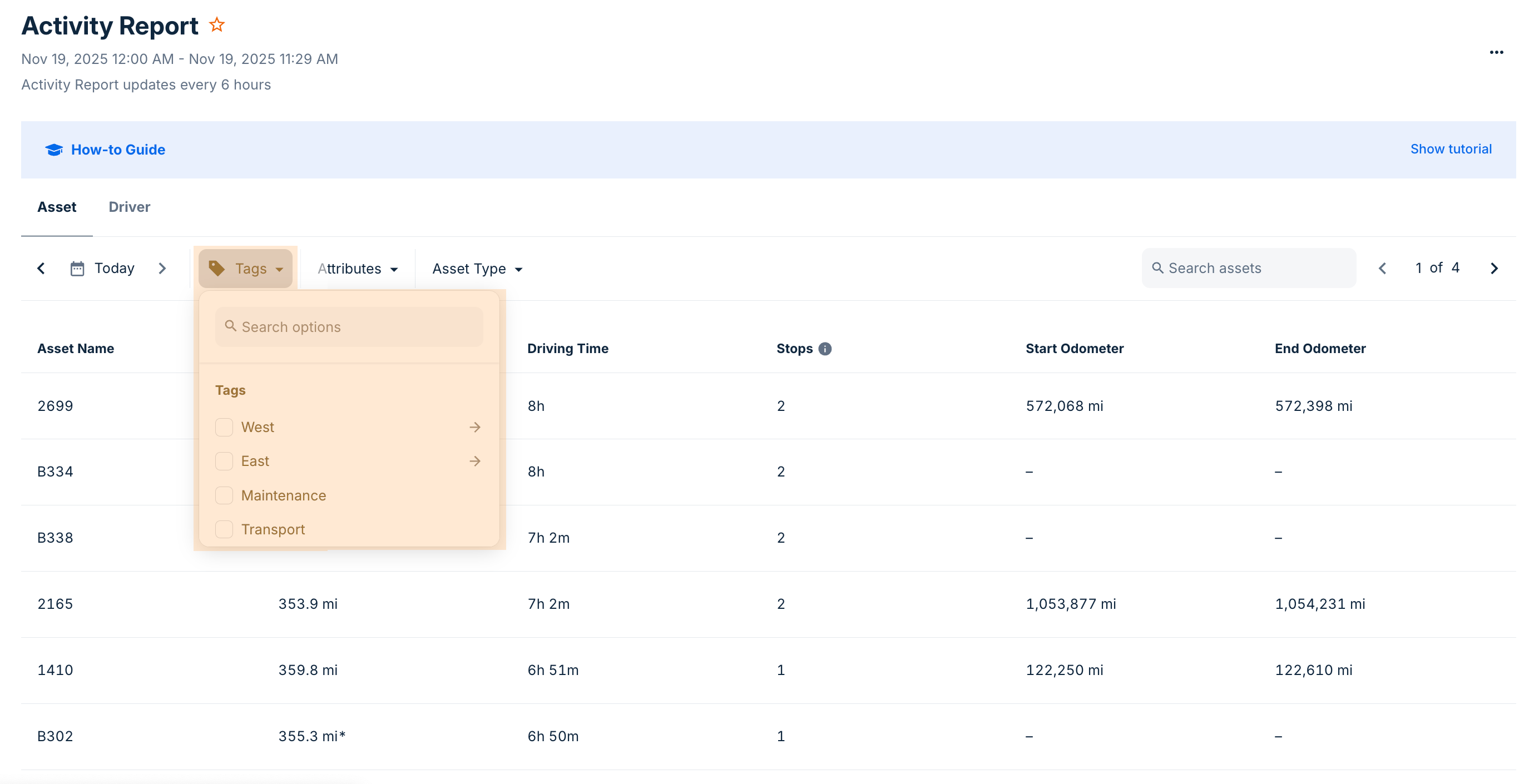Collapse the Tags dropdown
The width and height of the screenshot is (1534, 784).
coord(245,269)
